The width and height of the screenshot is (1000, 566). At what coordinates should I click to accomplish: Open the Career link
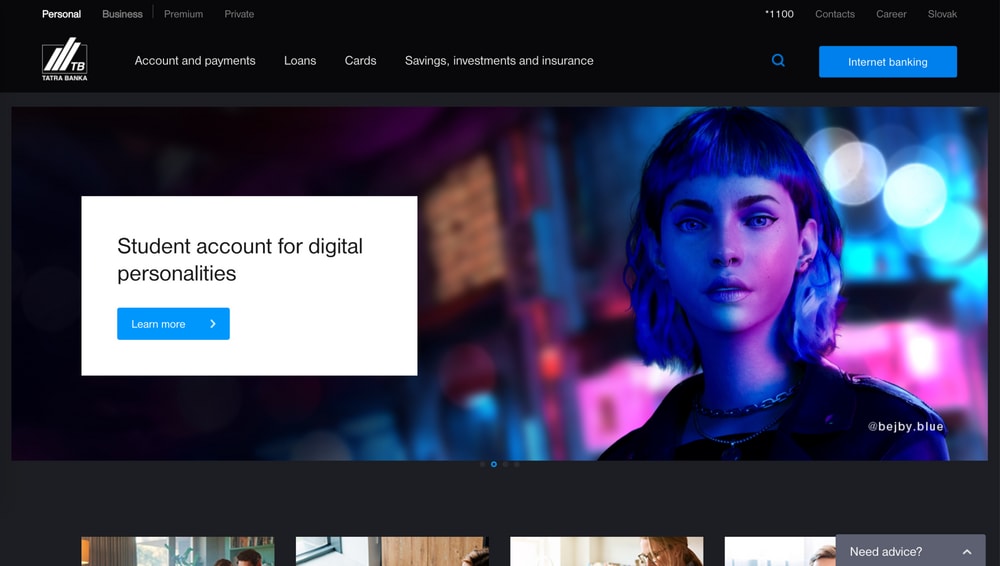tap(891, 14)
